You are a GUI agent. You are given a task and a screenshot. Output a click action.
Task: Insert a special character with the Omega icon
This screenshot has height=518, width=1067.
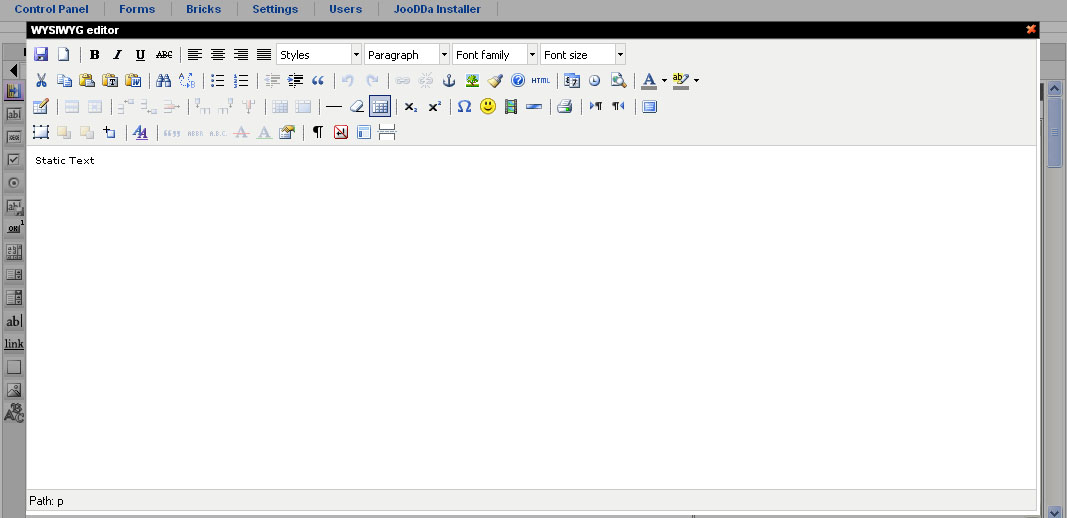[x=464, y=106]
